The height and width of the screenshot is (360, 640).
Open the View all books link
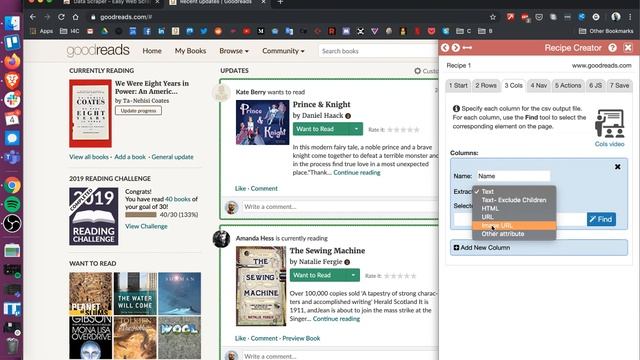(x=89, y=157)
